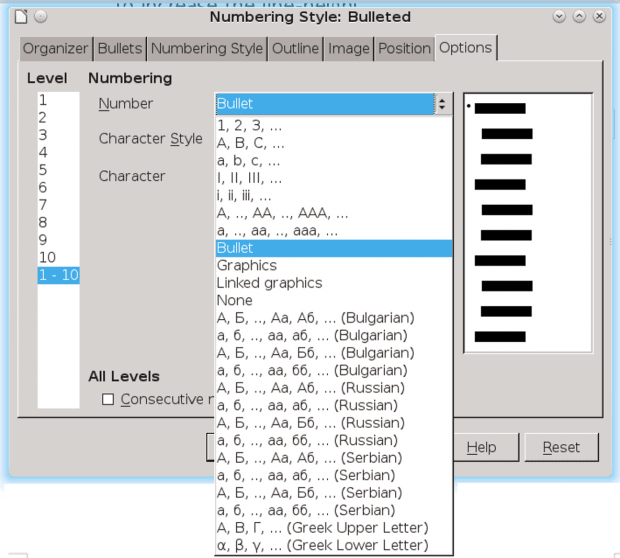This screenshot has height=558, width=620.
Task: Pick uppercase 'Аа, Бб' (Russian) option
Action: (334, 423)
